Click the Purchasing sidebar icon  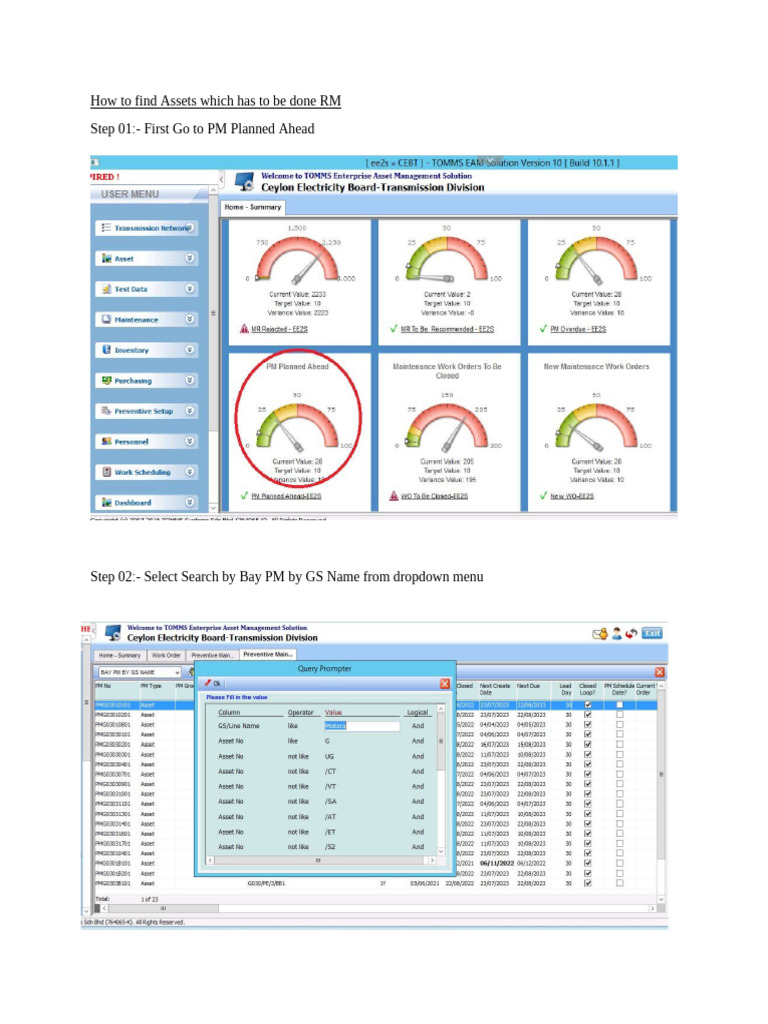click(x=106, y=380)
